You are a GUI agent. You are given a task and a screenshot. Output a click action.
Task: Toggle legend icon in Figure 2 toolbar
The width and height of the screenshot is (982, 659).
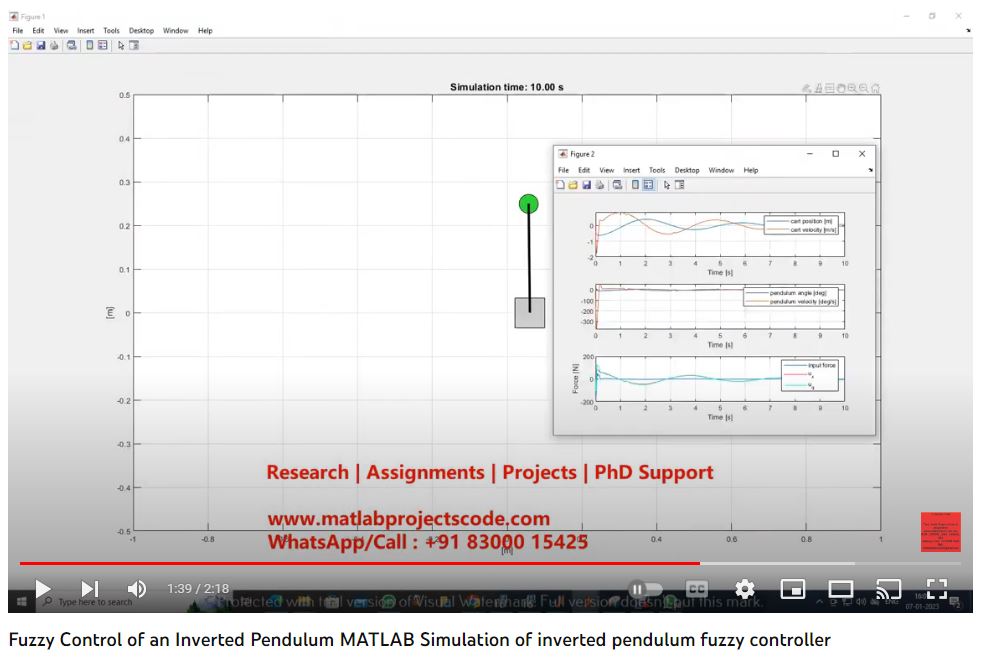click(648, 185)
